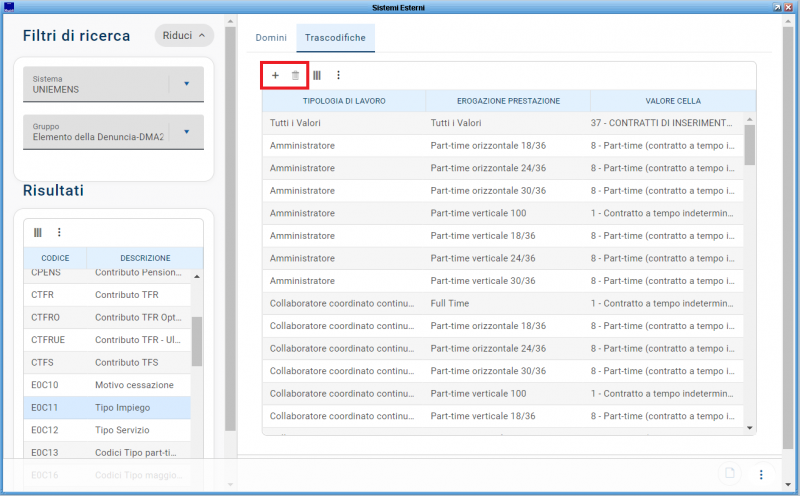Click the Trascodifiche table scroll up arrow
This screenshot has width=800, height=496.
pos(749,119)
